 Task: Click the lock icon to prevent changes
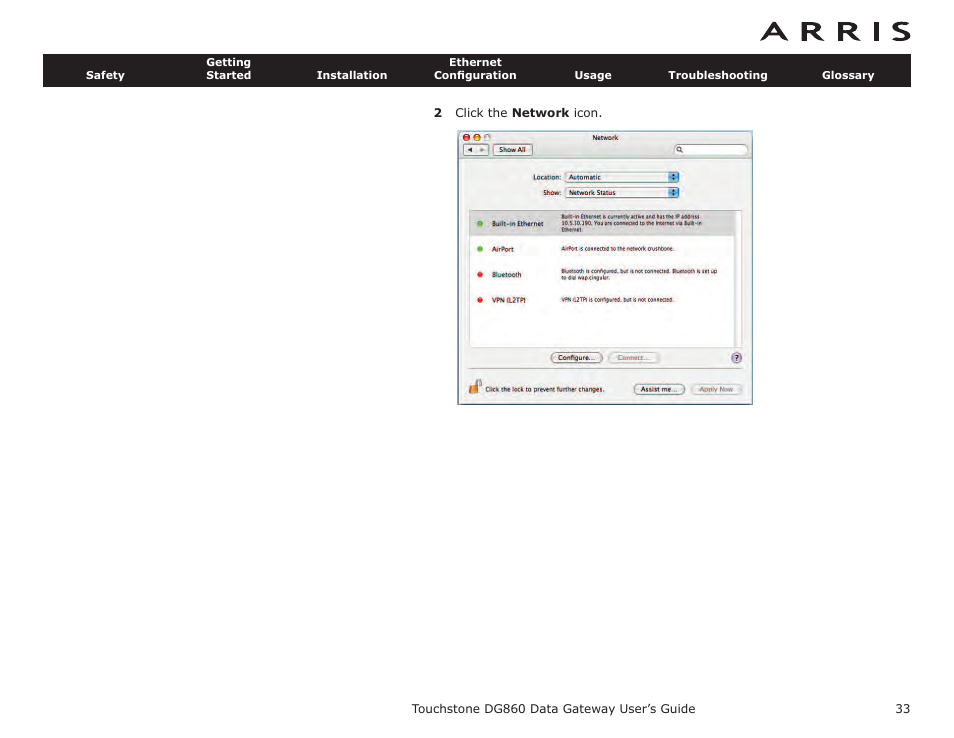[x=475, y=386]
